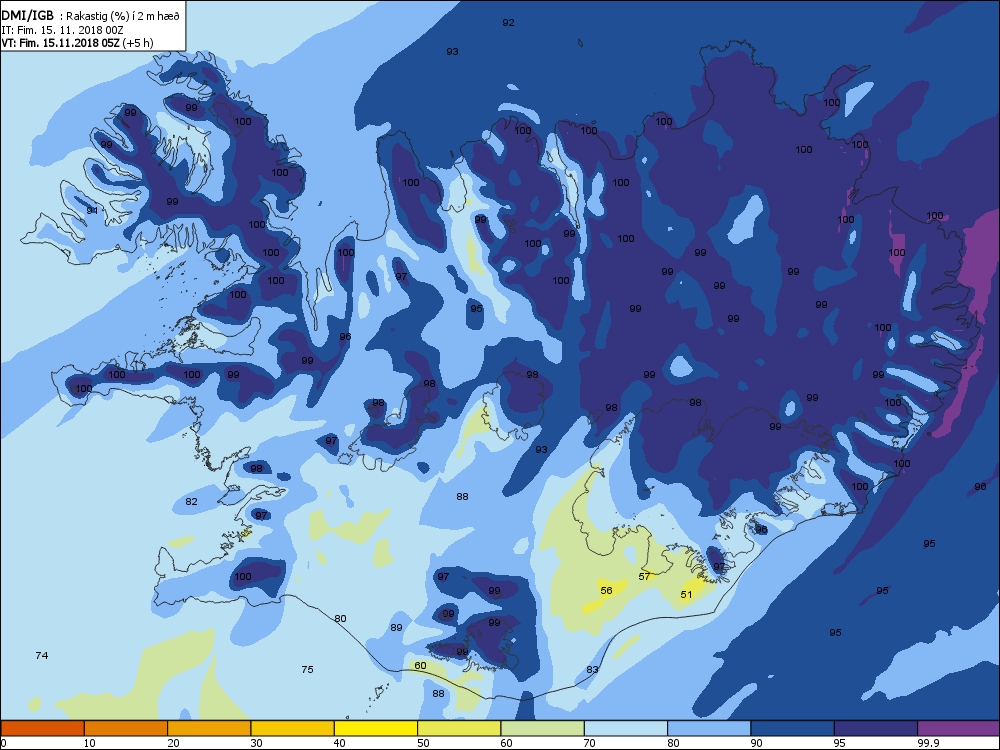Select the 95–99.9 dark indigo legend swatch

point(876,728)
